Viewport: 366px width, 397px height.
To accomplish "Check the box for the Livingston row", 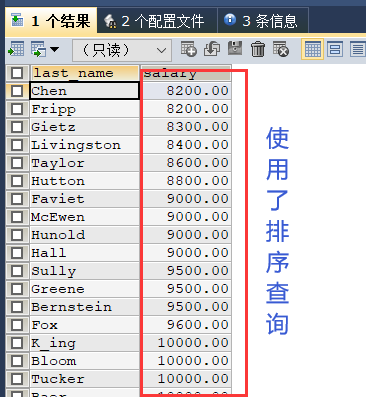I will coord(17,145).
